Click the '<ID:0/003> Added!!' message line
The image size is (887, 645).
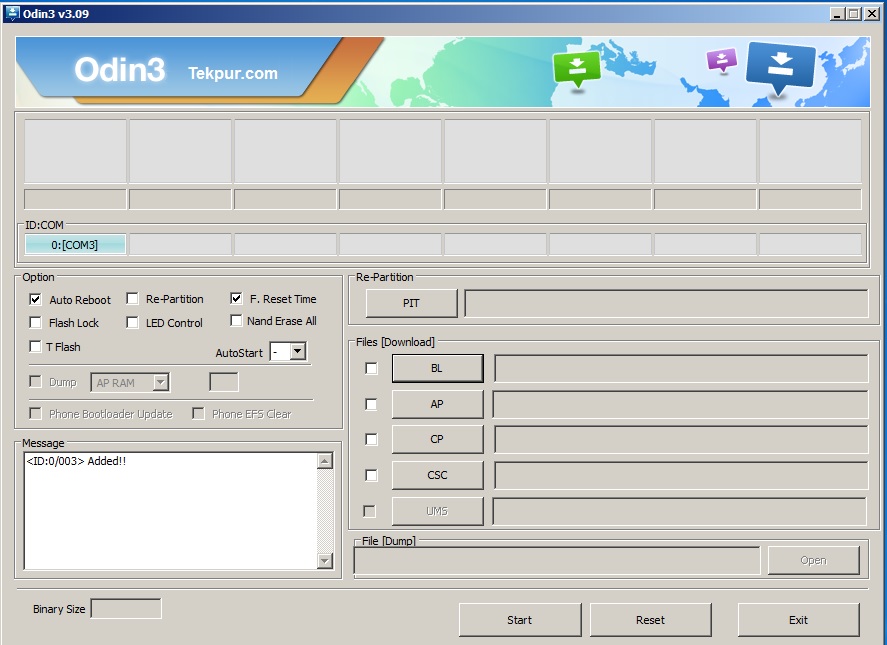tap(76, 461)
